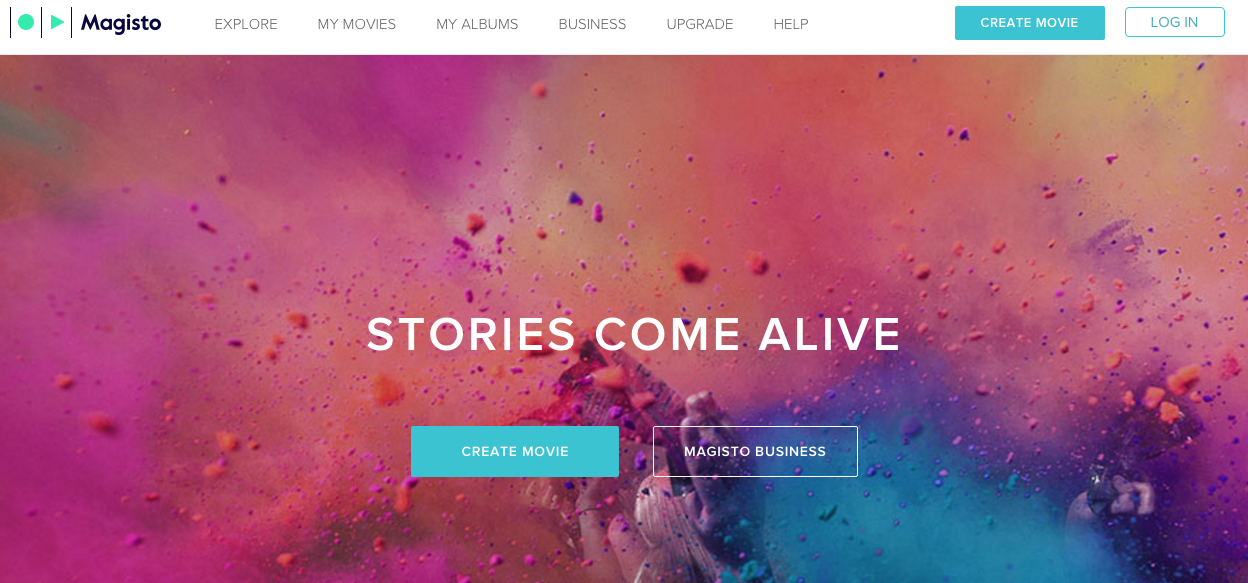Screen dimensions: 1248x583
Task: Go to MY MOVIES
Action: [357, 24]
